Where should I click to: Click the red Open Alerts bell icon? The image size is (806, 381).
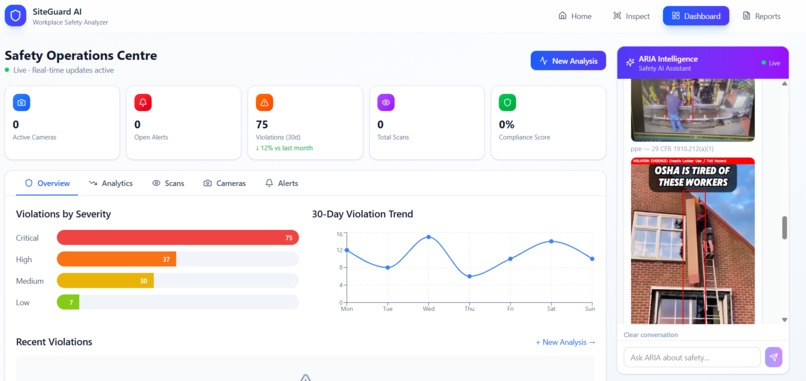tap(143, 102)
